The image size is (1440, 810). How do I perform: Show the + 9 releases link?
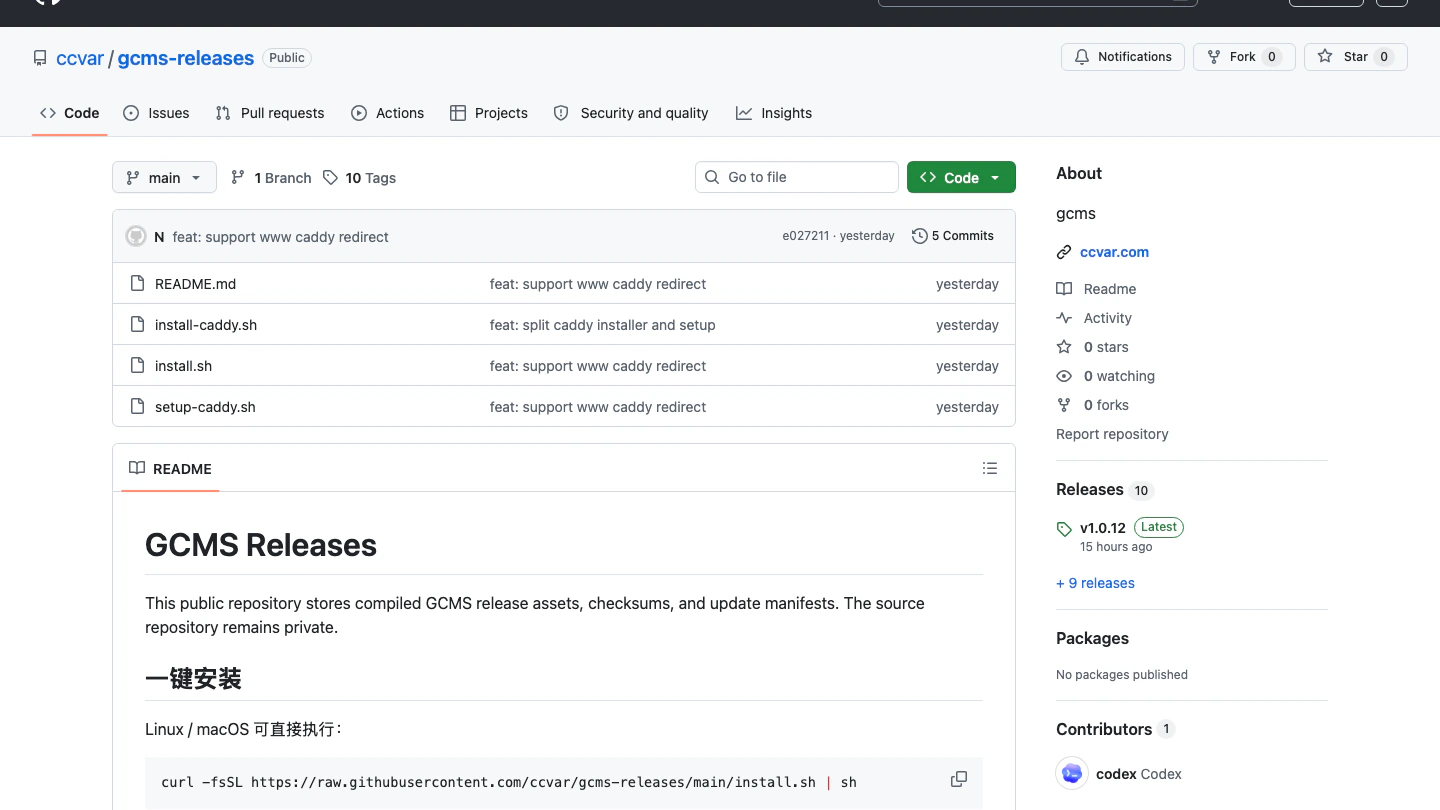click(x=1095, y=583)
